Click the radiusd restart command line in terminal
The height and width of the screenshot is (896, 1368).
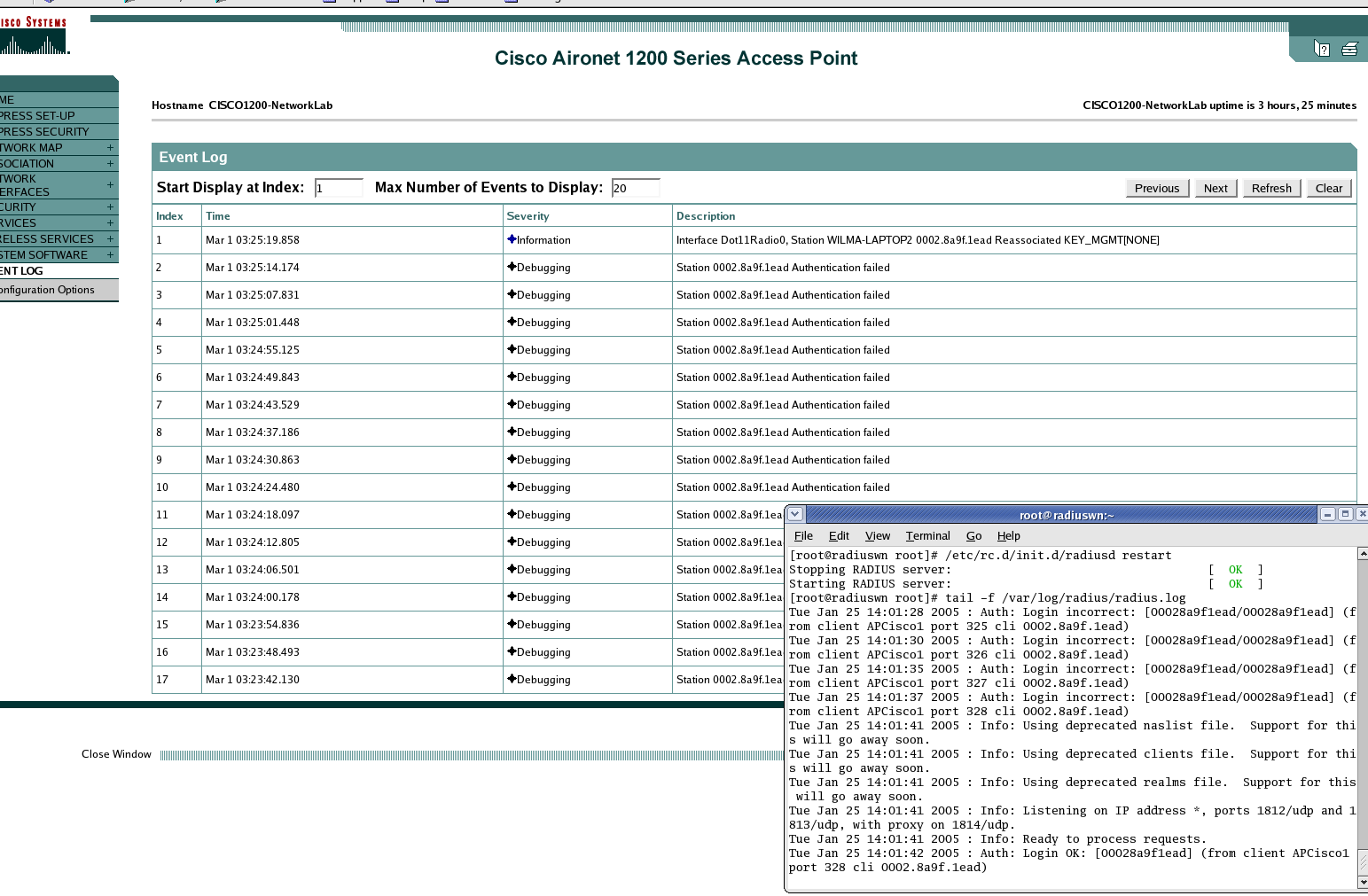pyautogui.click(x=980, y=556)
